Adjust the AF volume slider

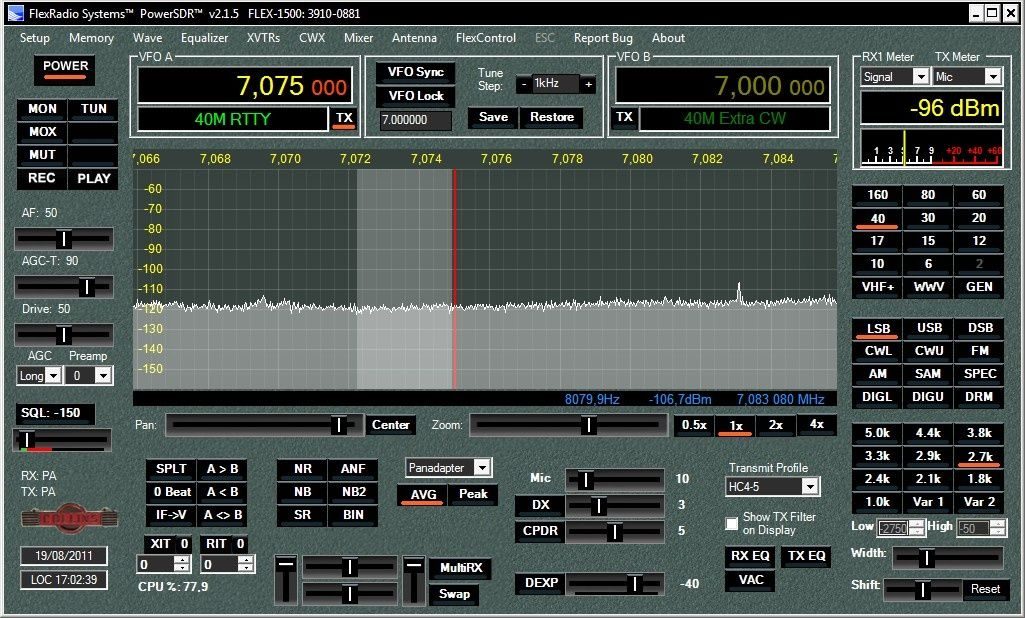(63, 239)
